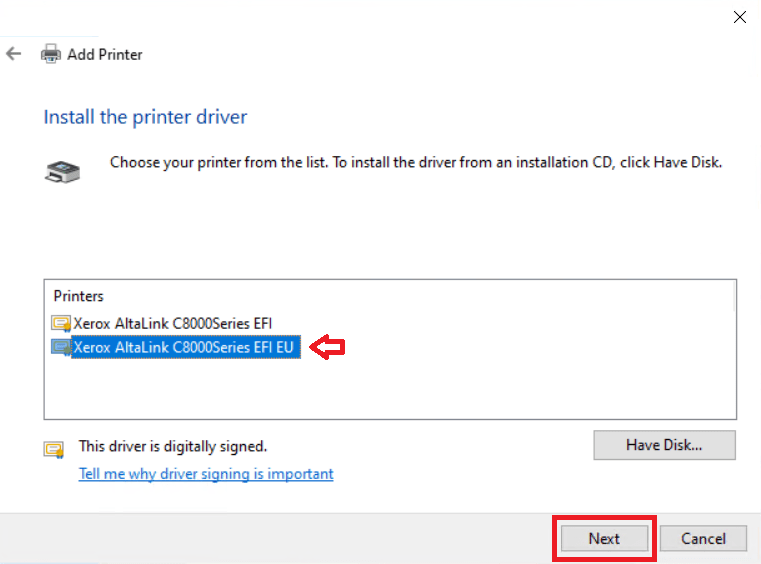
Task: Click the Printers column header
Action: [x=79, y=296]
